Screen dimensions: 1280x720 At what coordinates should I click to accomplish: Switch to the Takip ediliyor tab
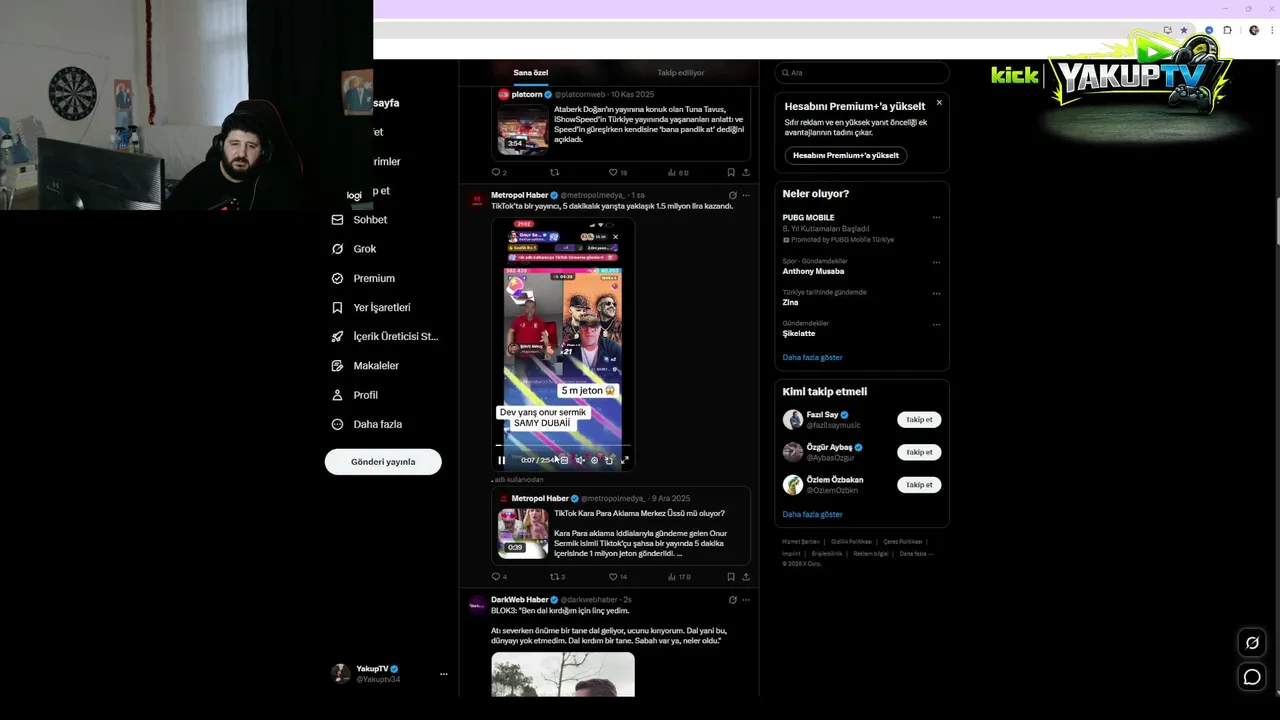[681, 73]
